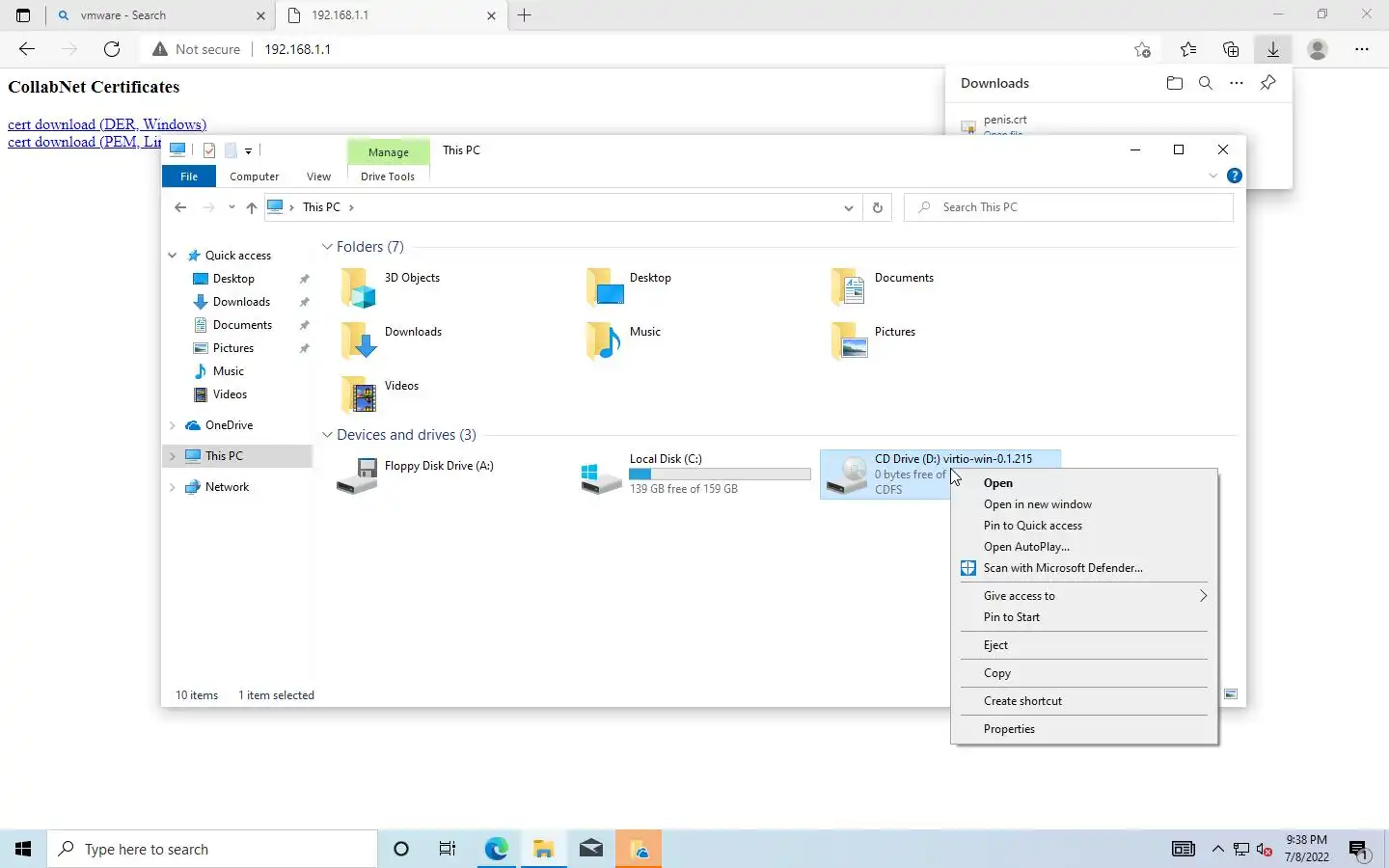Select Downloads in Quick access sidebar
Viewport: 1389px width, 868px height.
pyautogui.click(x=241, y=302)
